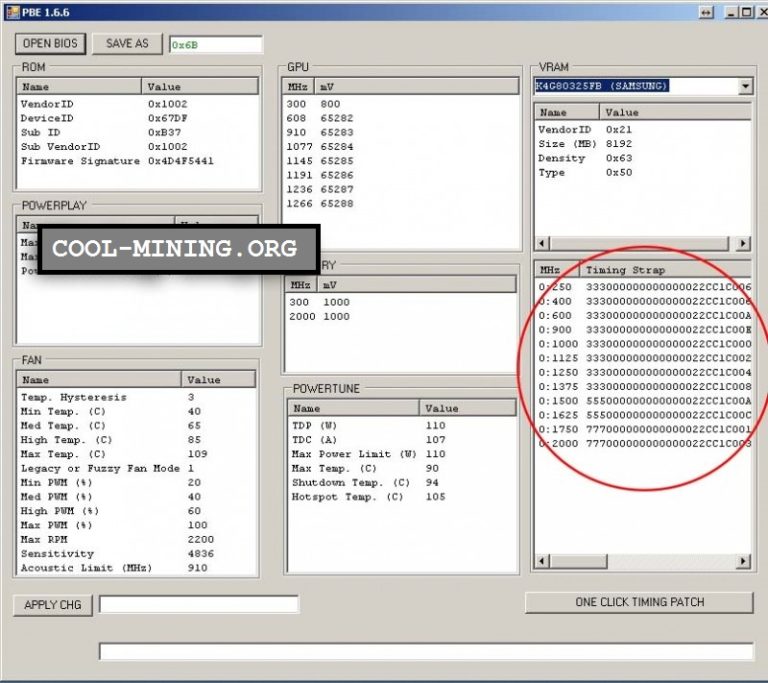This screenshot has height=683, width=768.
Task: Click the ONE CLICK TIMING PATCH button
Action: [639, 602]
